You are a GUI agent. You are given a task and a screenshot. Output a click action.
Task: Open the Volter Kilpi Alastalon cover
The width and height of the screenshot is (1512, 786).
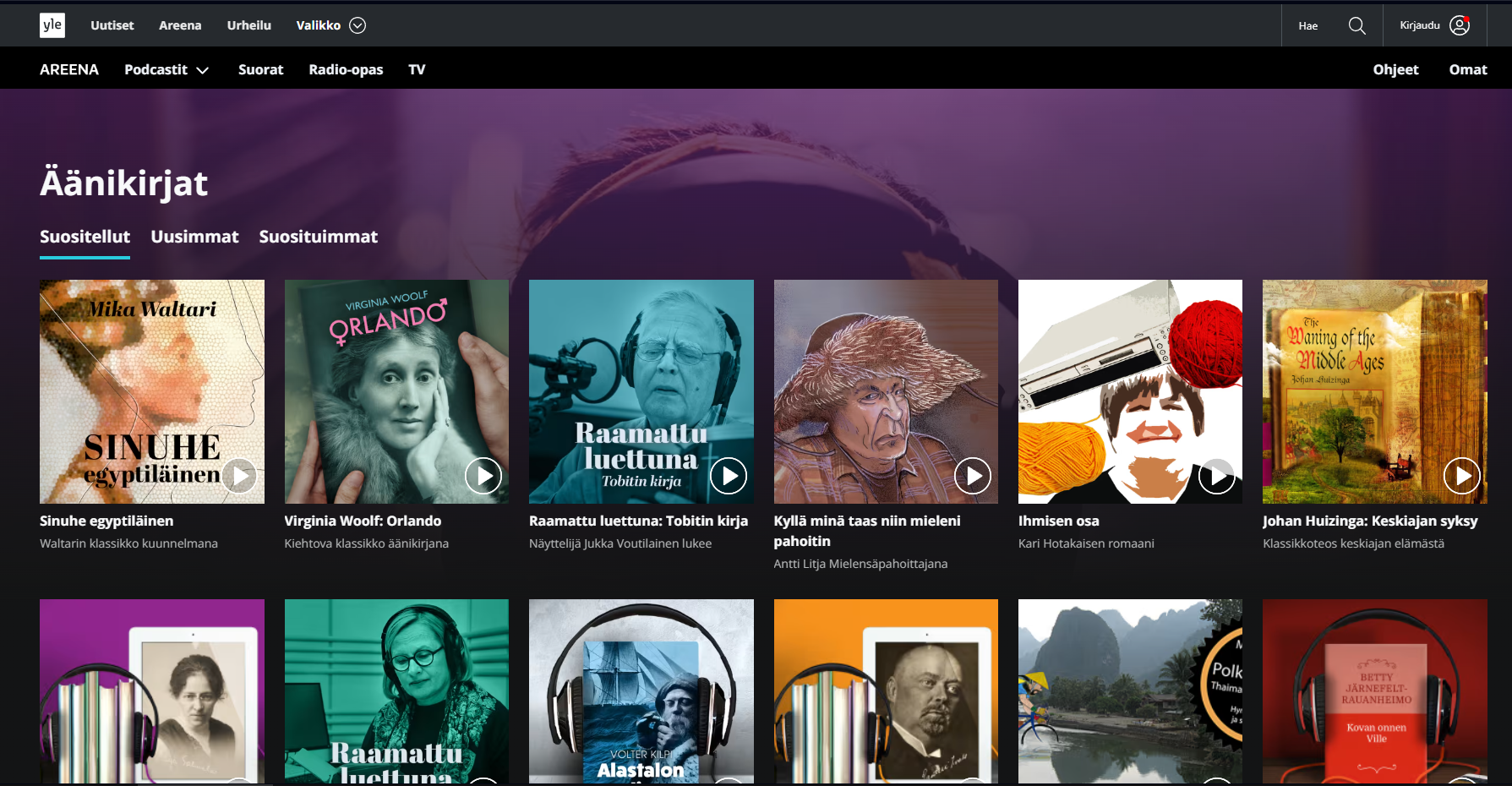(641, 691)
